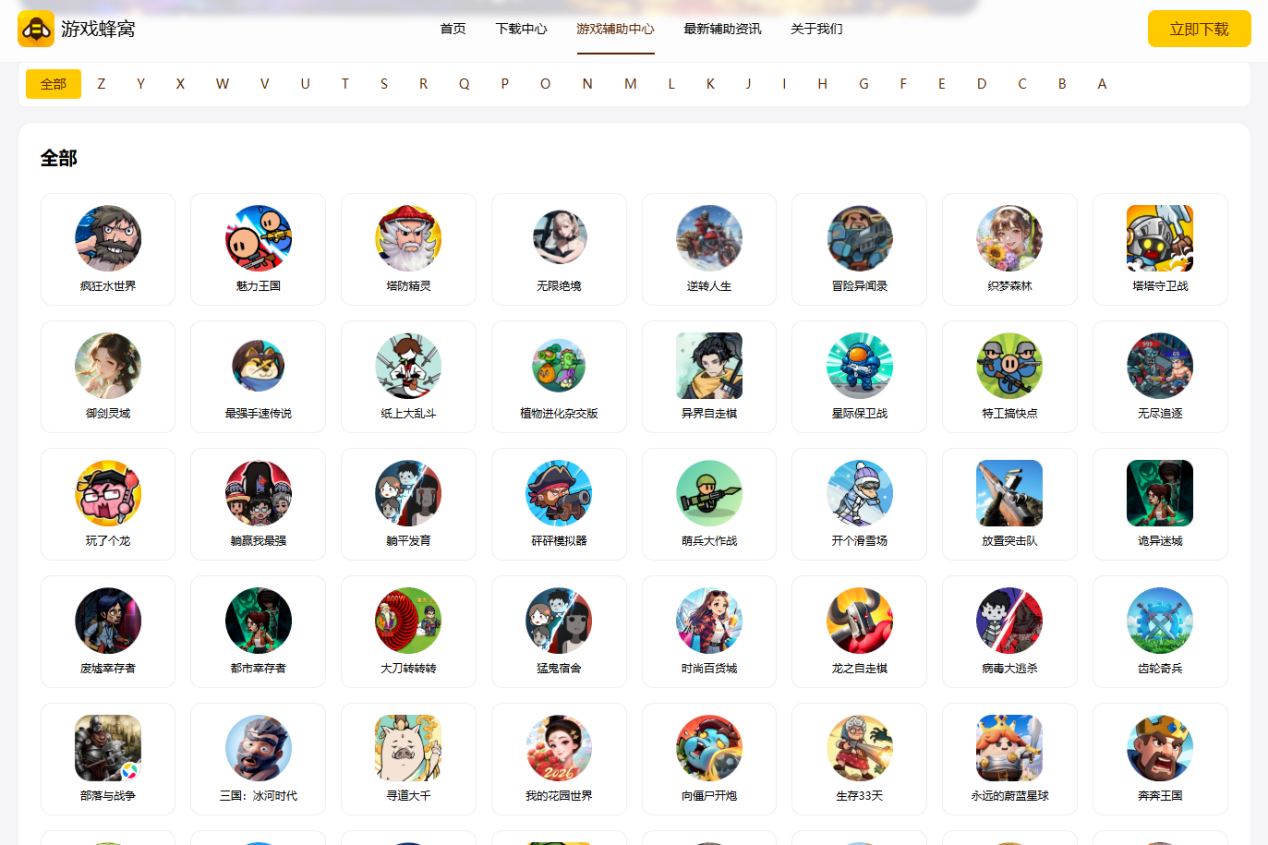The height and width of the screenshot is (845, 1268).
Task: Open the 关于我们 page
Action: coord(816,29)
